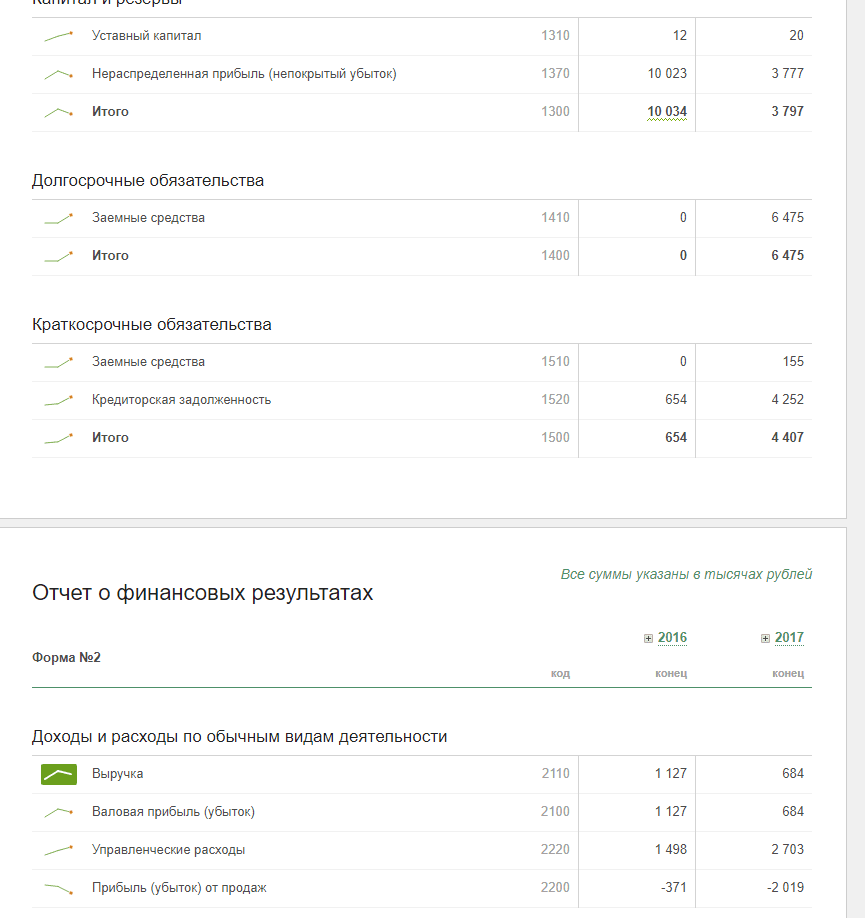865x918 pixels.
Task: Click the Управленческие расходы row label
Action: click(168, 850)
